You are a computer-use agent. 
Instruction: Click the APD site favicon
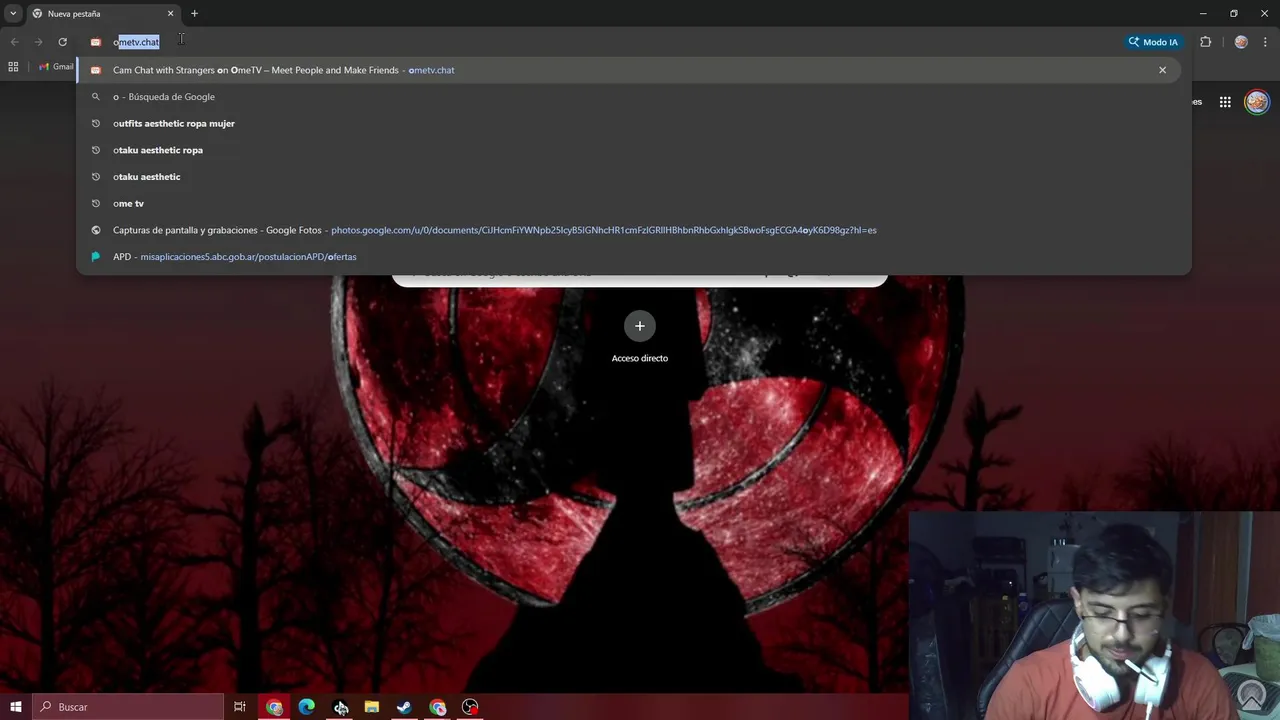coord(96,257)
